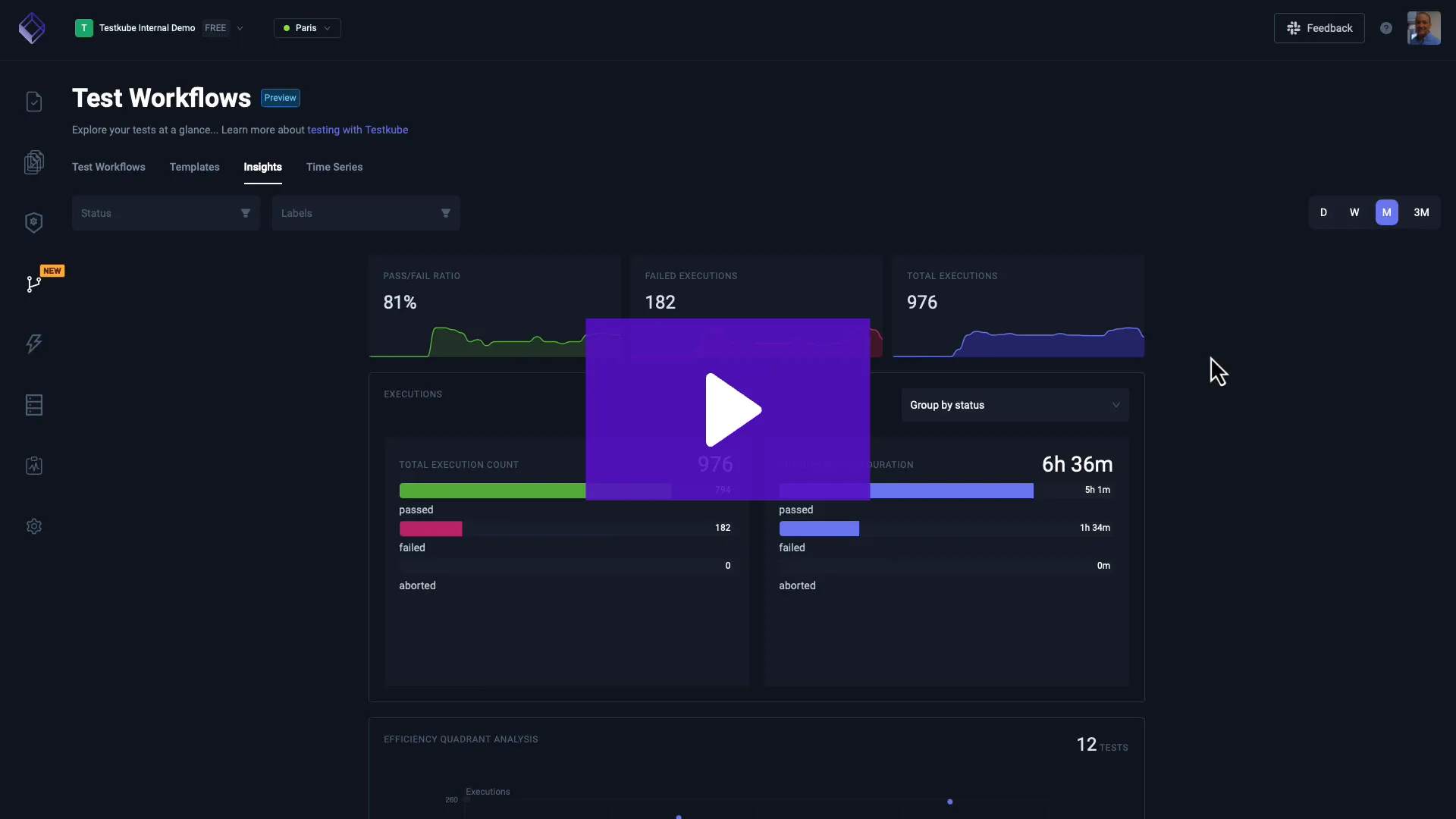Open the Triggers lightning bolt icon
This screenshot has height=819, width=1456.
point(34,344)
